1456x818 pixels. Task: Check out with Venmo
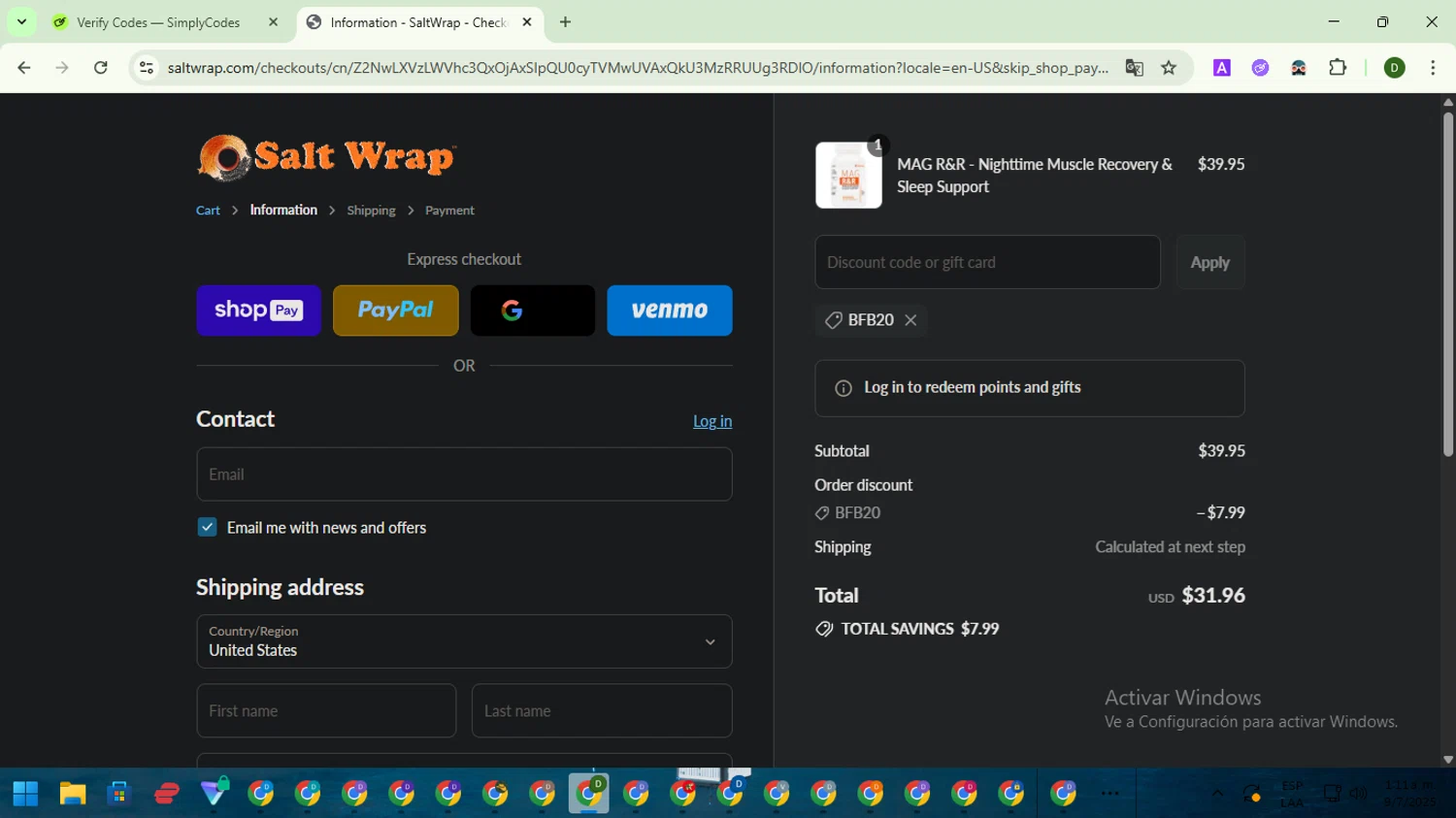tap(670, 311)
